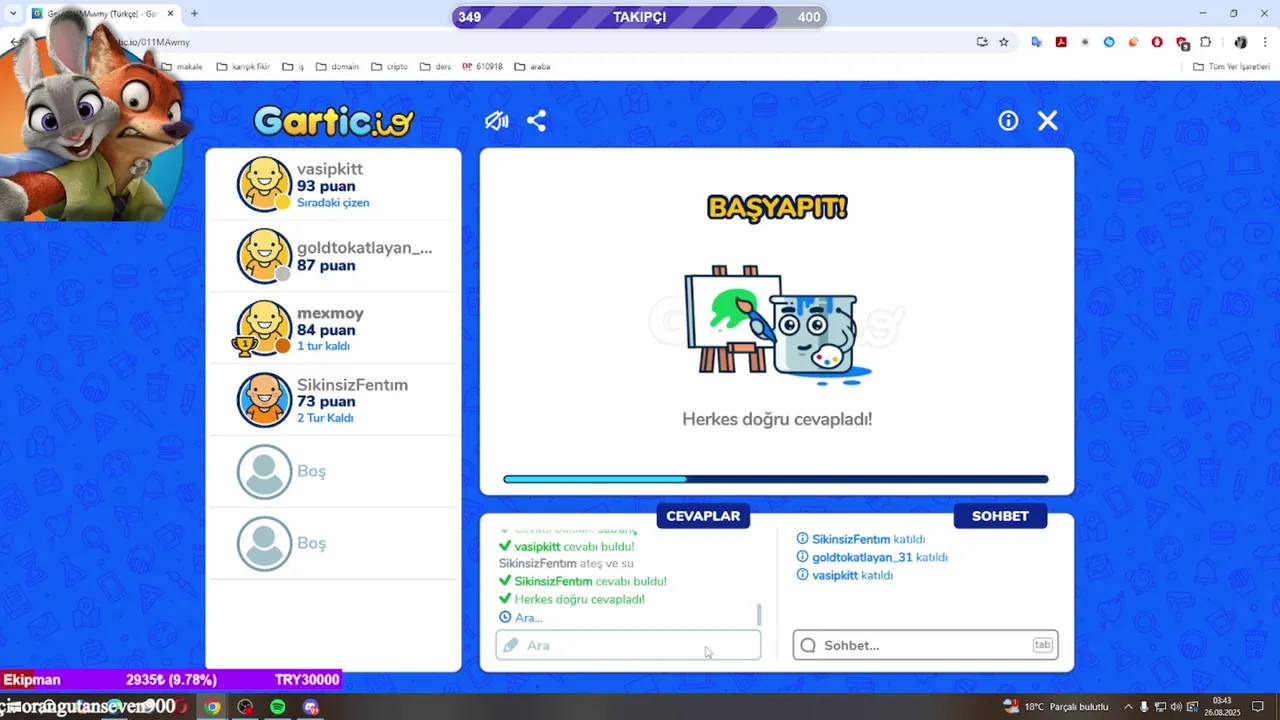The height and width of the screenshot is (720, 1280).
Task: Open the Shazam extension icon
Action: point(1109,42)
